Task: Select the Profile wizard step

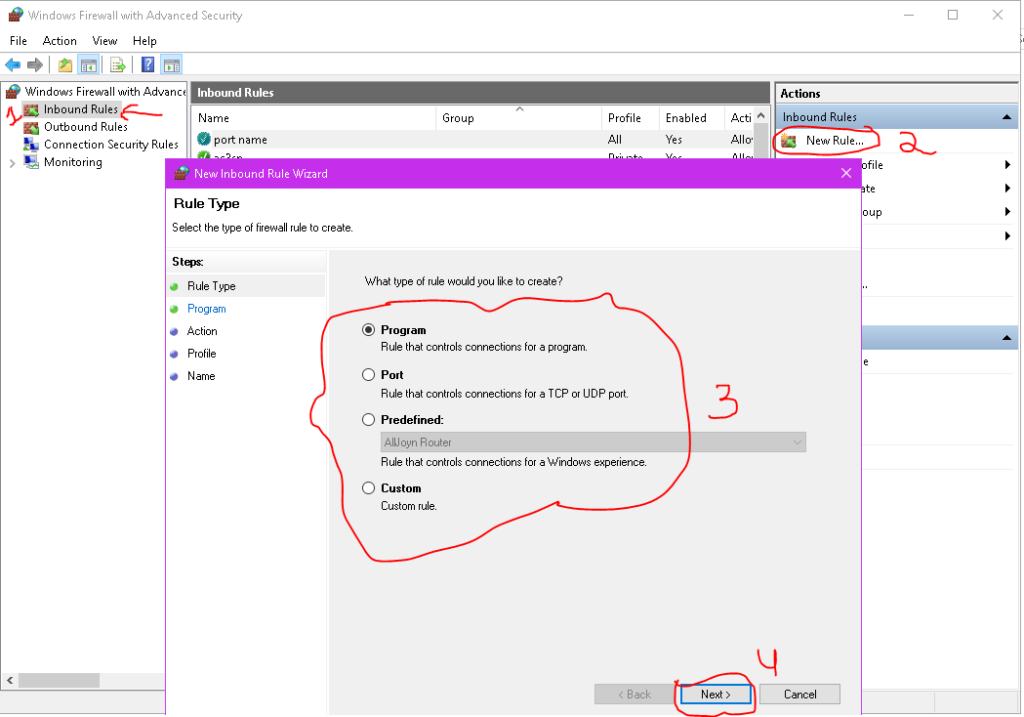Action: 201,353
